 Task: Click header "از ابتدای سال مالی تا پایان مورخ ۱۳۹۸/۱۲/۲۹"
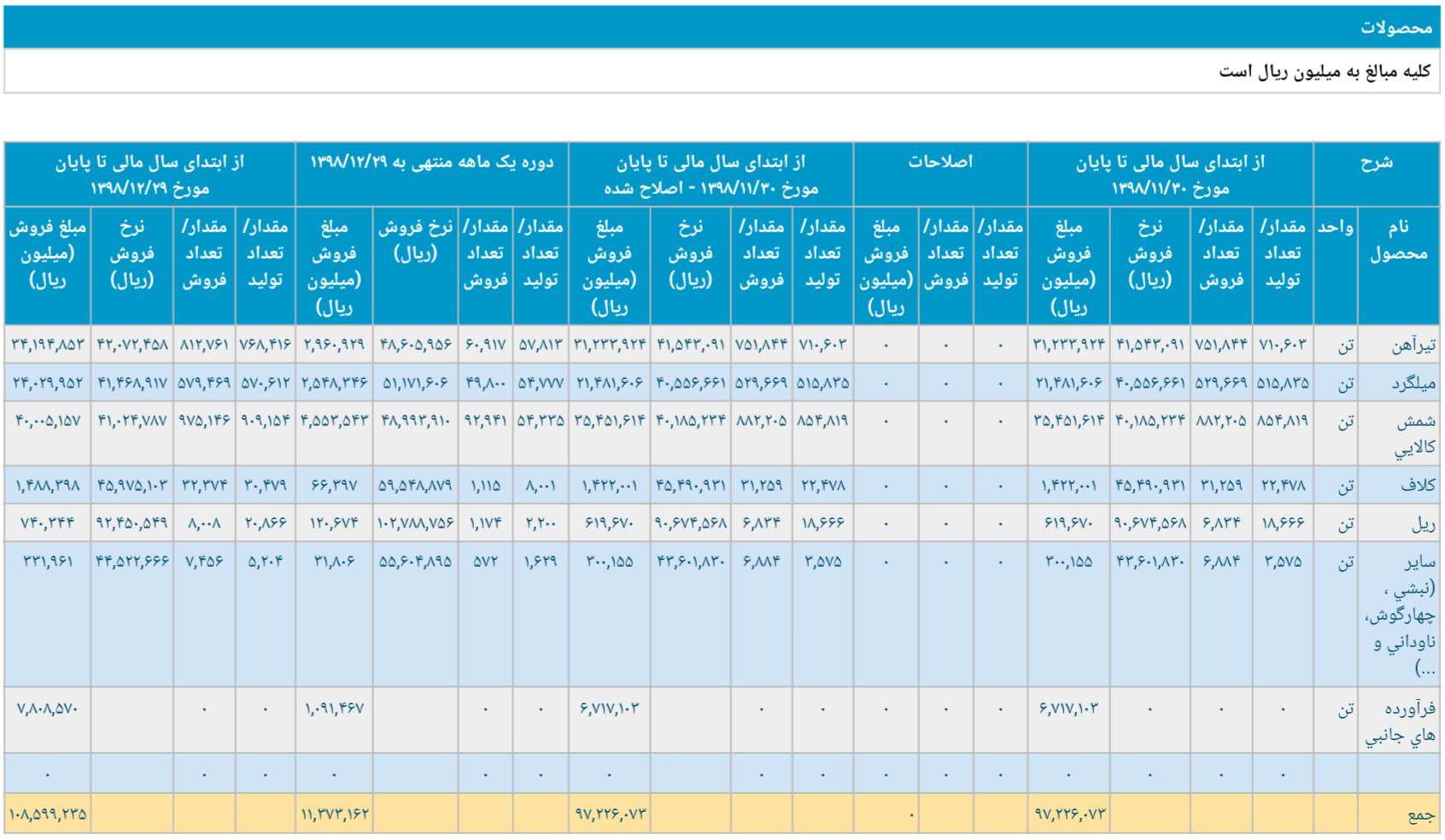tap(150, 174)
